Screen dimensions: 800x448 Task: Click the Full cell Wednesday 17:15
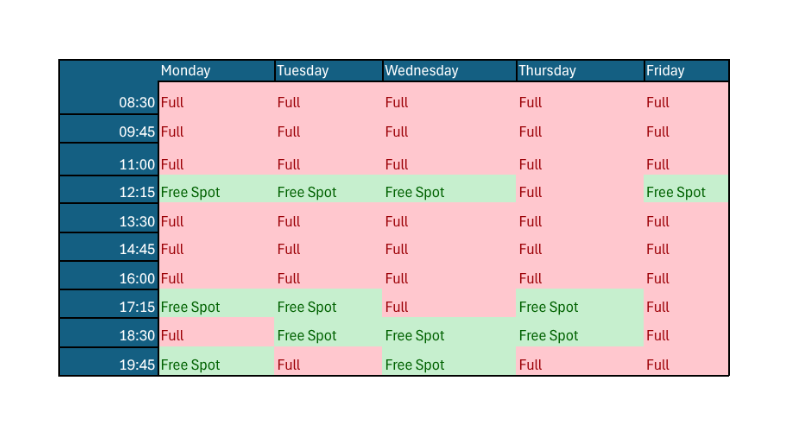pyautogui.click(x=449, y=304)
